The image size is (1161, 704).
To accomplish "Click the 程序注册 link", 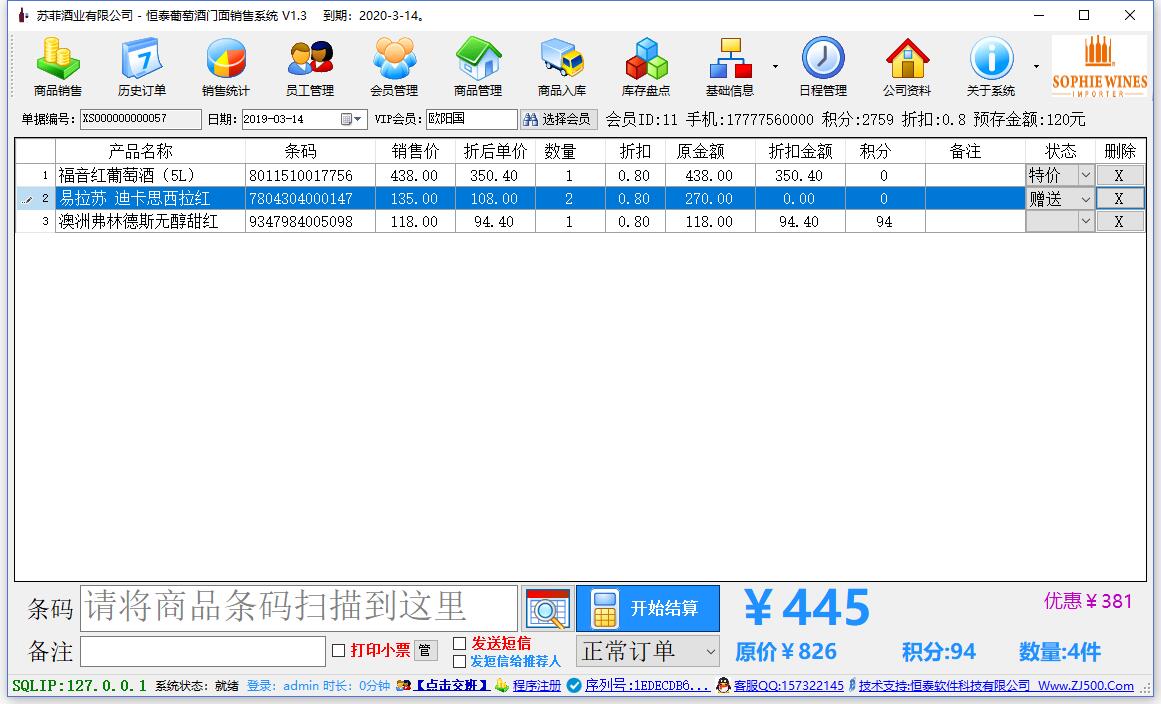I will [537, 685].
